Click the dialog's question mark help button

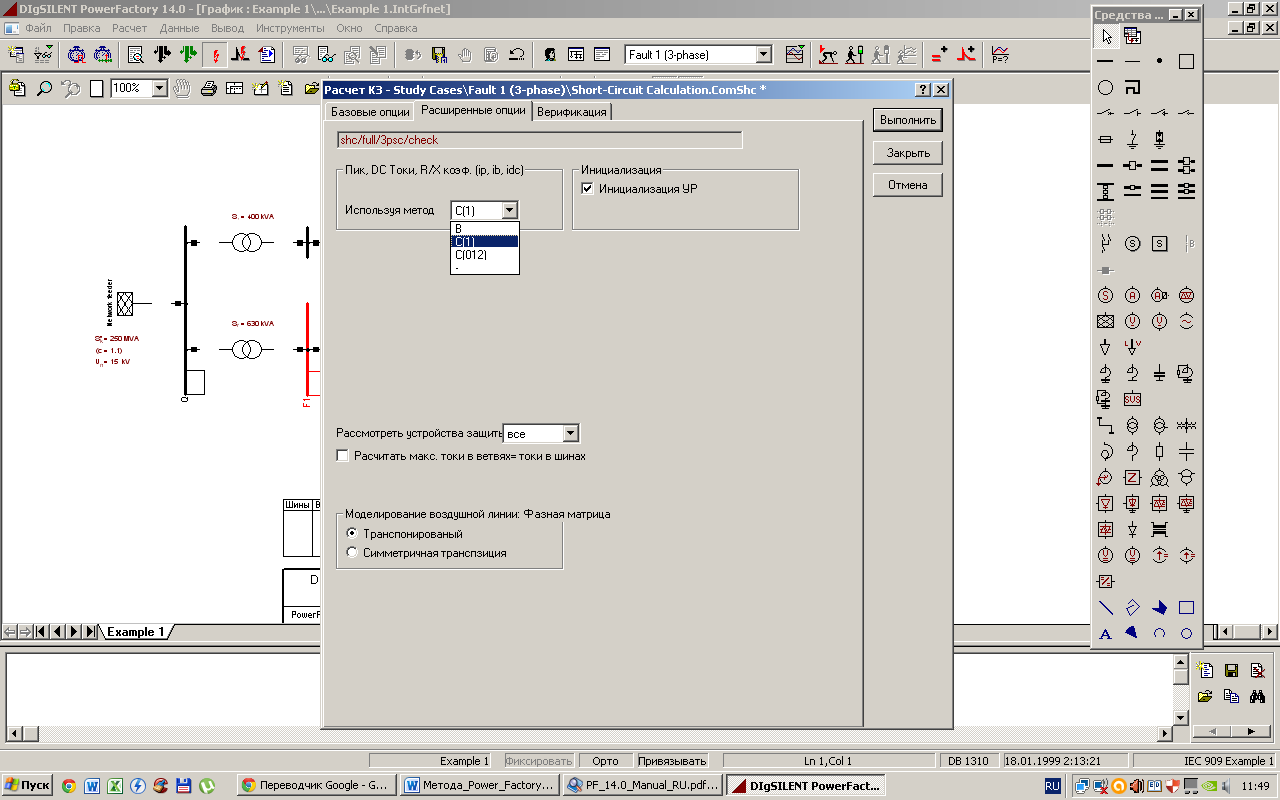click(x=923, y=90)
